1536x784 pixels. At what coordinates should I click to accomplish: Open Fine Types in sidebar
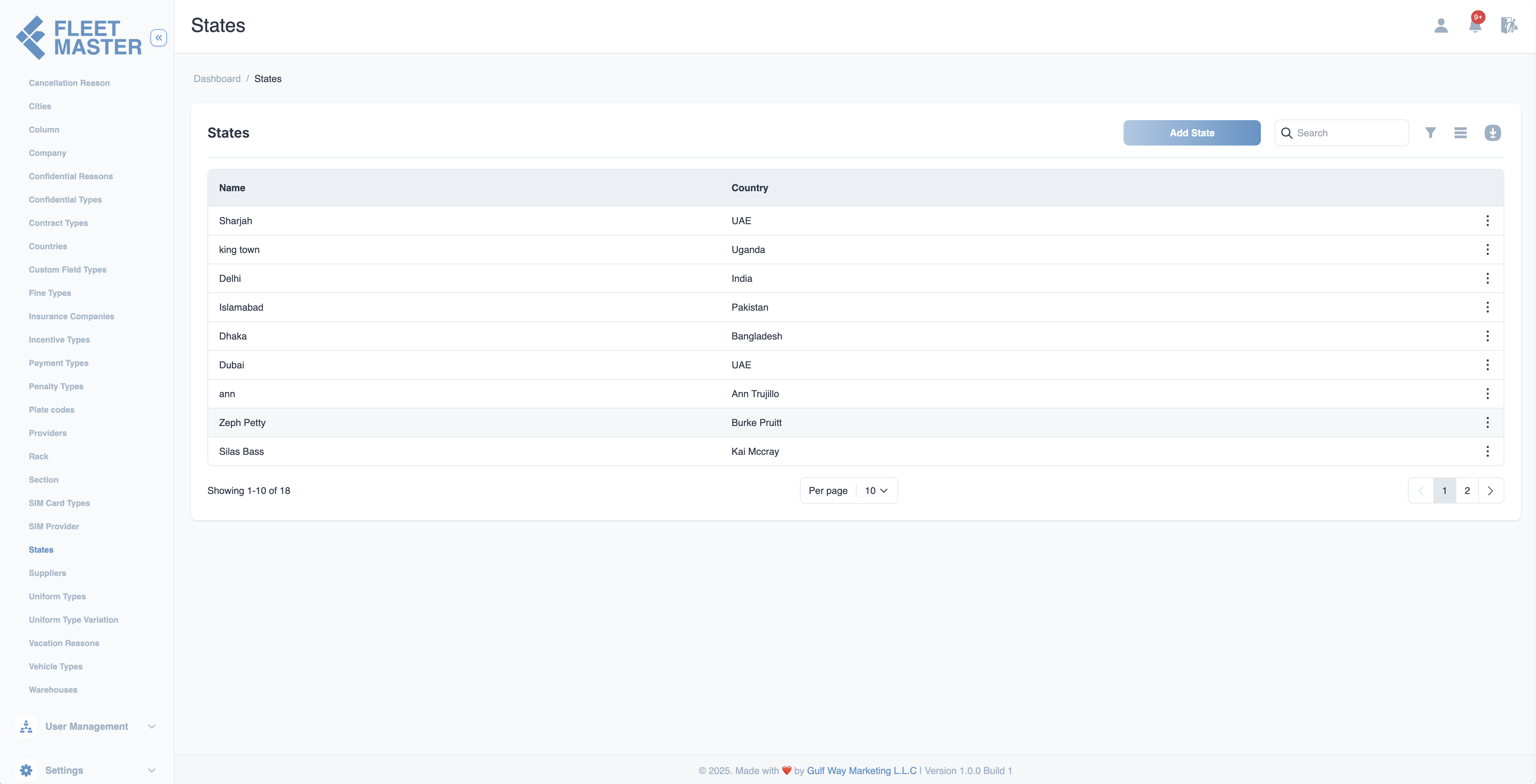coord(50,293)
